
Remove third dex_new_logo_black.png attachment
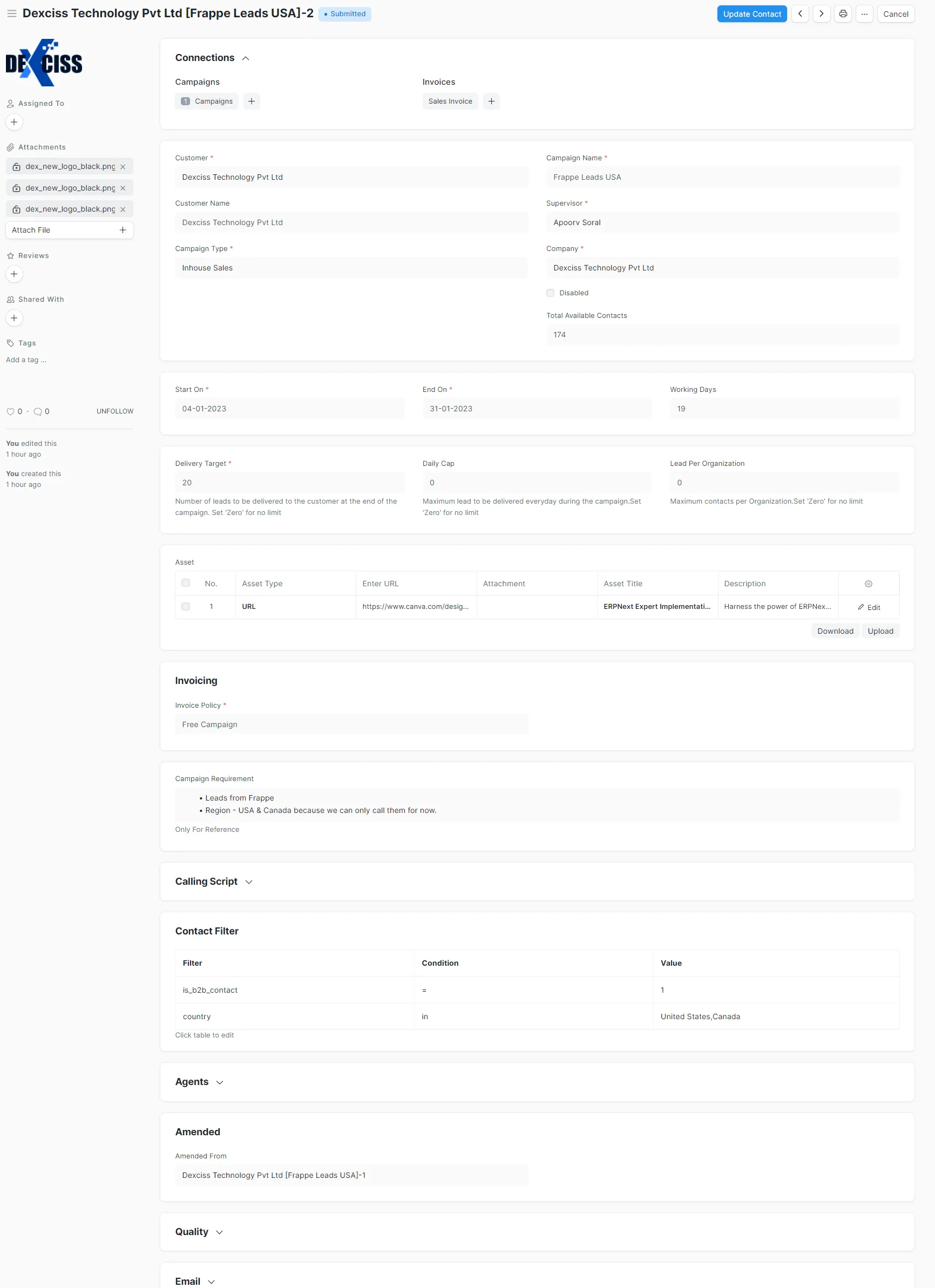pyautogui.click(x=123, y=209)
